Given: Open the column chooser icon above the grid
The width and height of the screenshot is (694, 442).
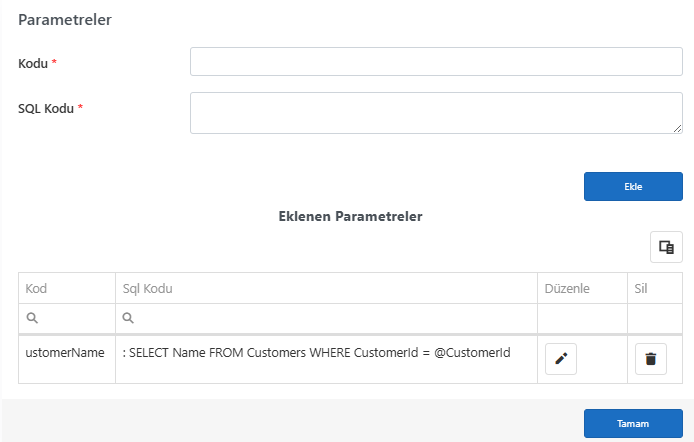Looking at the screenshot, I should [x=666, y=247].
